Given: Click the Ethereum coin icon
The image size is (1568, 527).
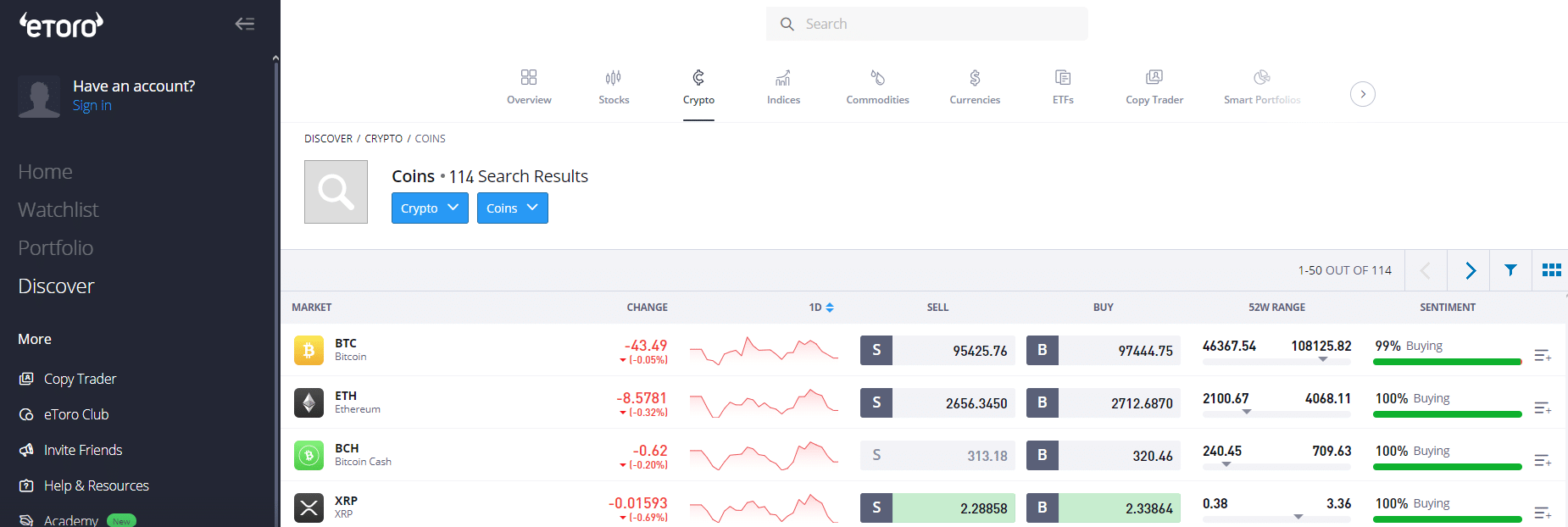Looking at the screenshot, I should point(309,402).
